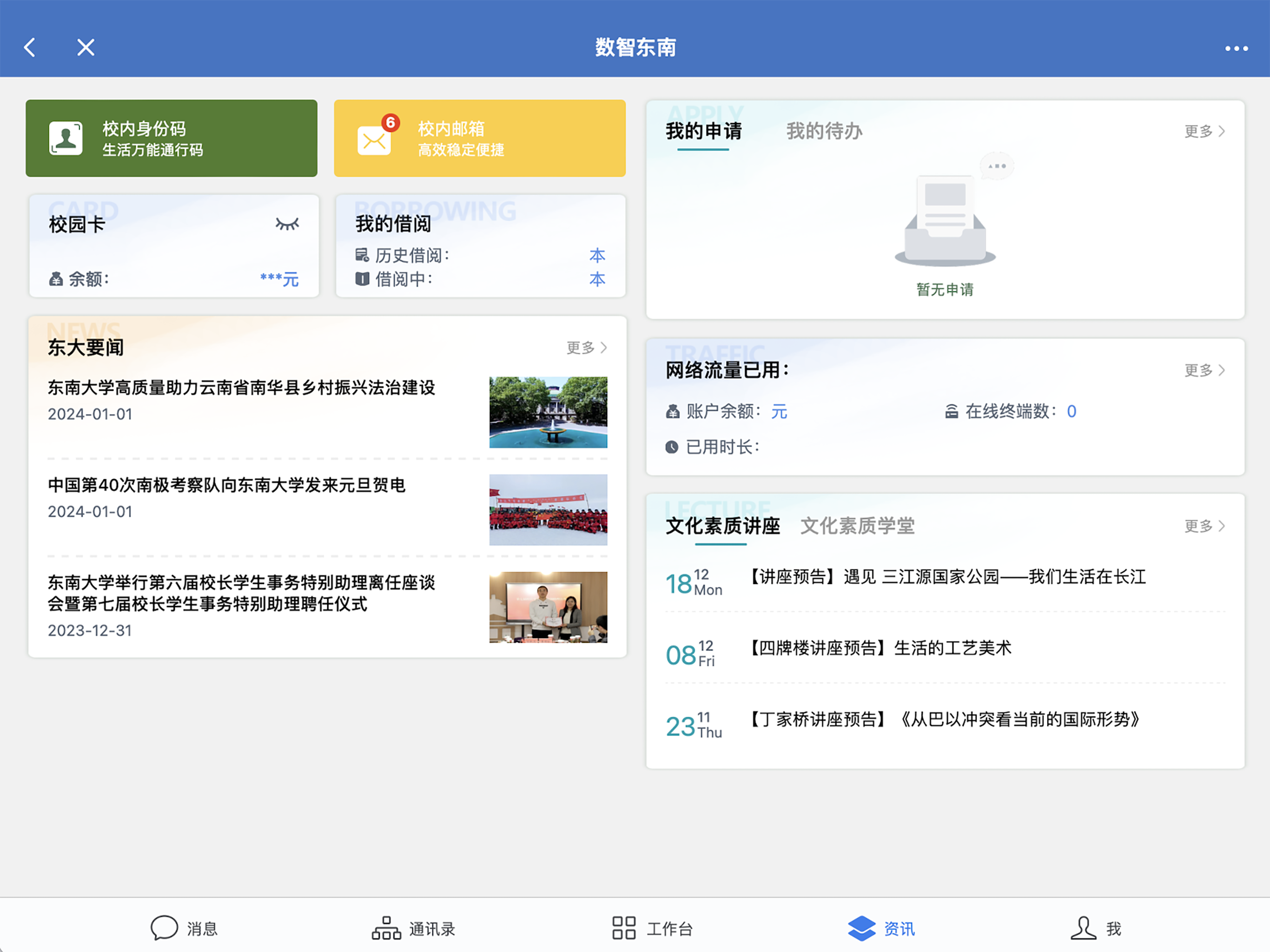The image size is (1270, 952).
Task: Click the 账户余额 money bag icon
Action: 672,412
